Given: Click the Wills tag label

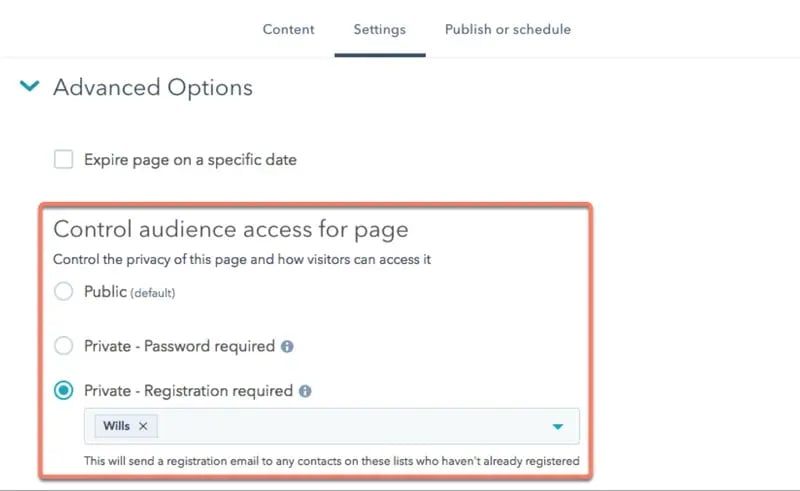Looking at the screenshot, I should pos(117,426).
